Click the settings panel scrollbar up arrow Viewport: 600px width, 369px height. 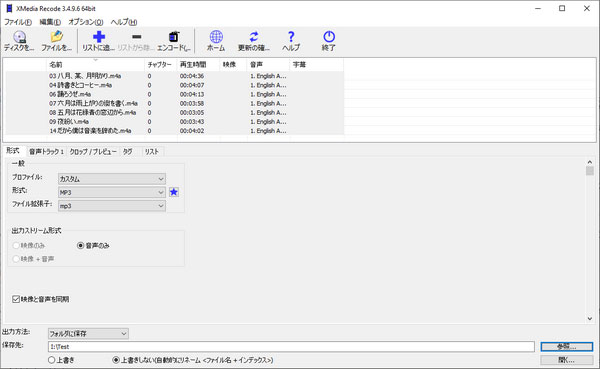tap(590, 162)
